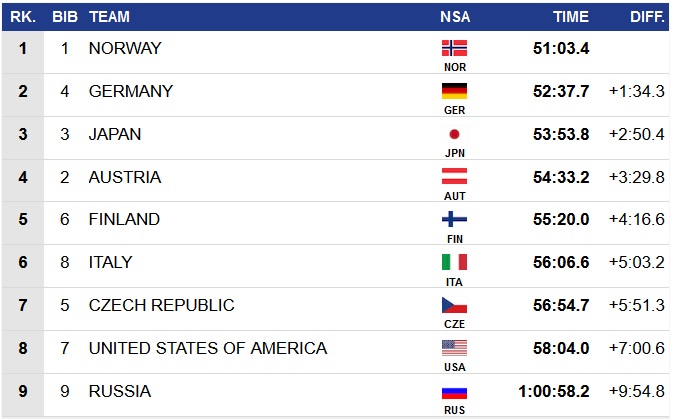This screenshot has width=673, height=419.
Task: Click the CZECH REPUBLIC team name
Action: [x=161, y=305]
